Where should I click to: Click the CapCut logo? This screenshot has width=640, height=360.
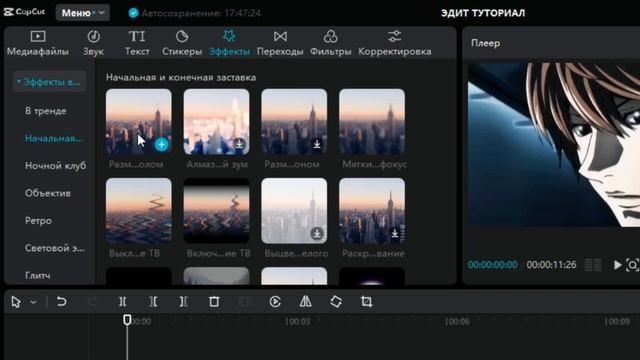pyautogui.click(x=24, y=12)
